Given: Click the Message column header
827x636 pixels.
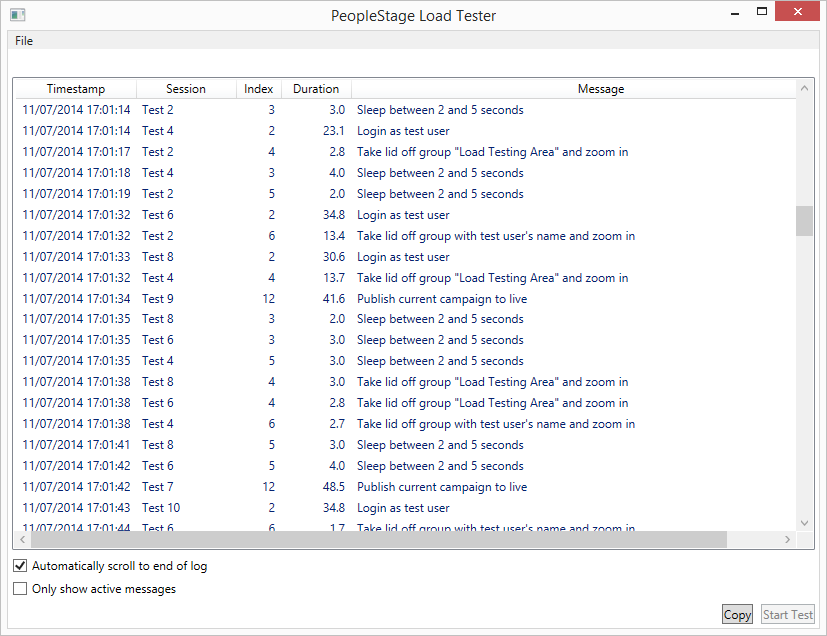Looking at the screenshot, I should (x=600, y=89).
